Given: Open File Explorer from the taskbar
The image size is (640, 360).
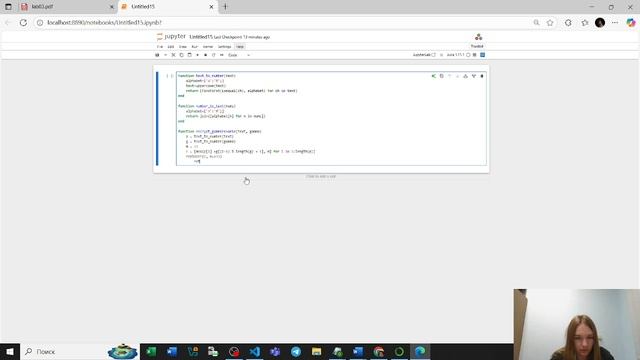Looking at the screenshot, I should [316, 351].
